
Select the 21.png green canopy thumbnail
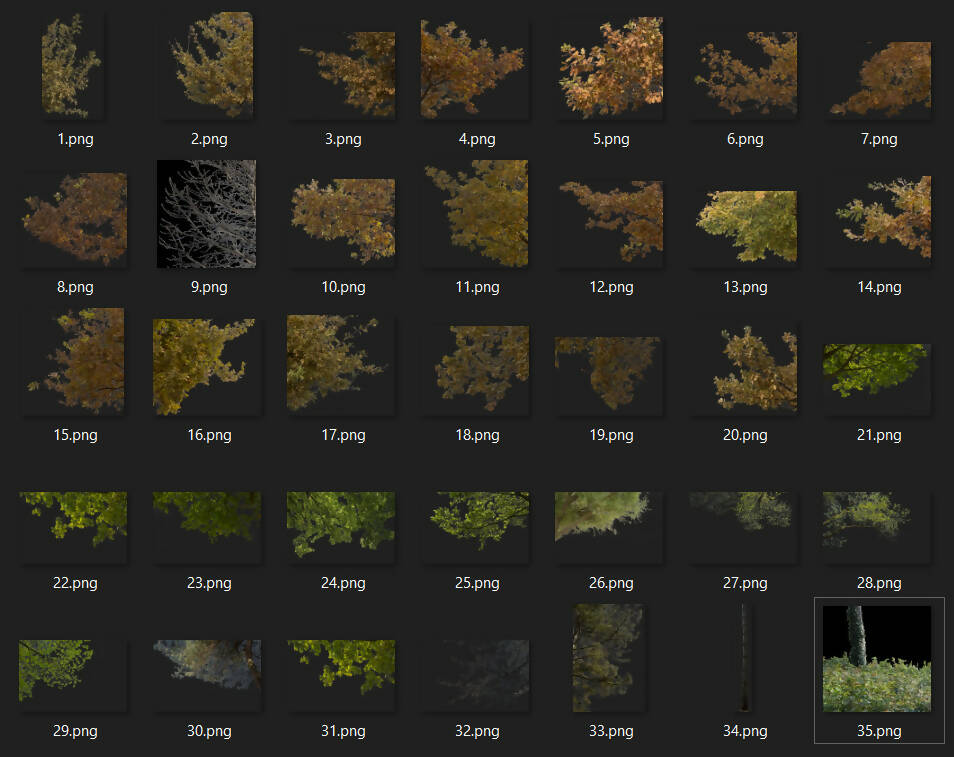(x=877, y=371)
